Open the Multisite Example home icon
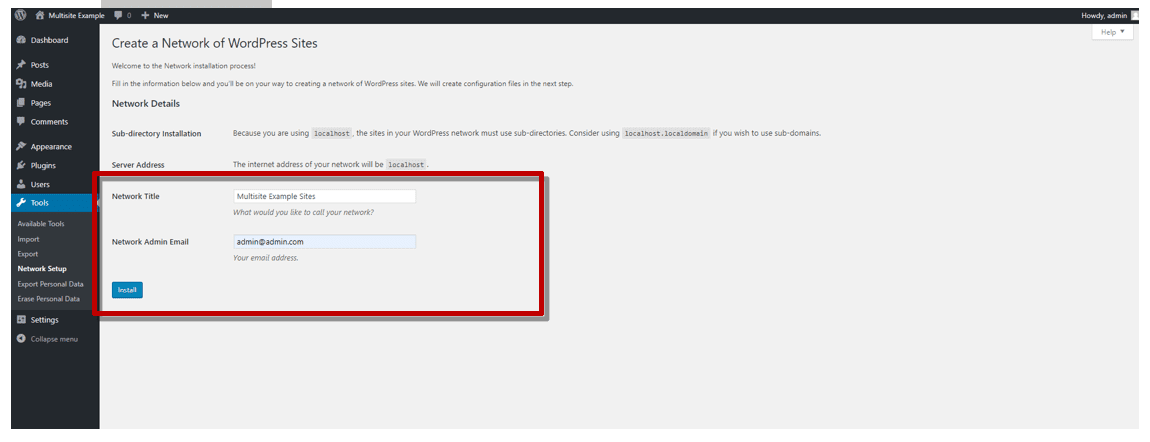This screenshot has height=442, width=1150. pyautogui.click(x=40, y=16)
